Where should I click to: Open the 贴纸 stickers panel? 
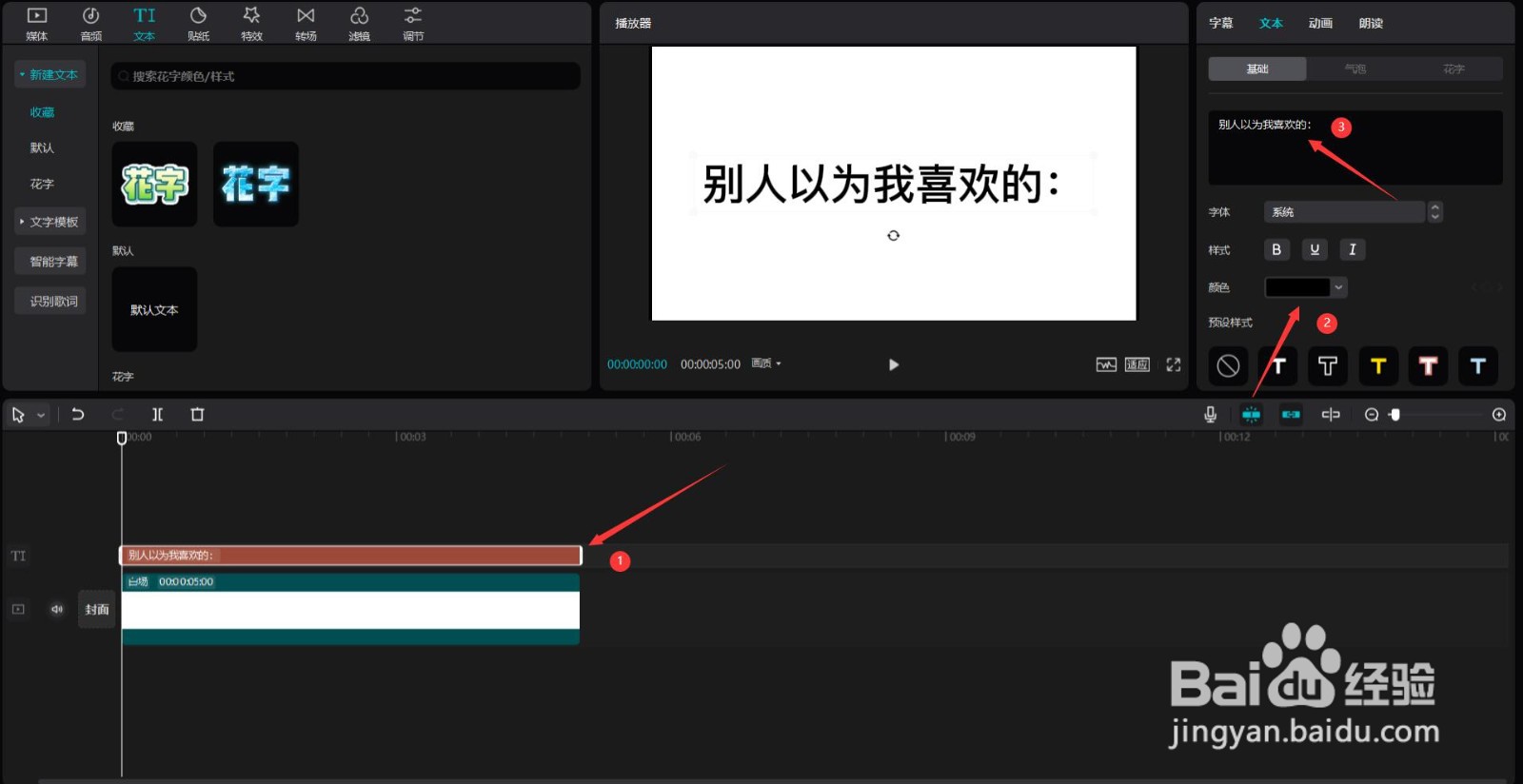coord(198,24)
